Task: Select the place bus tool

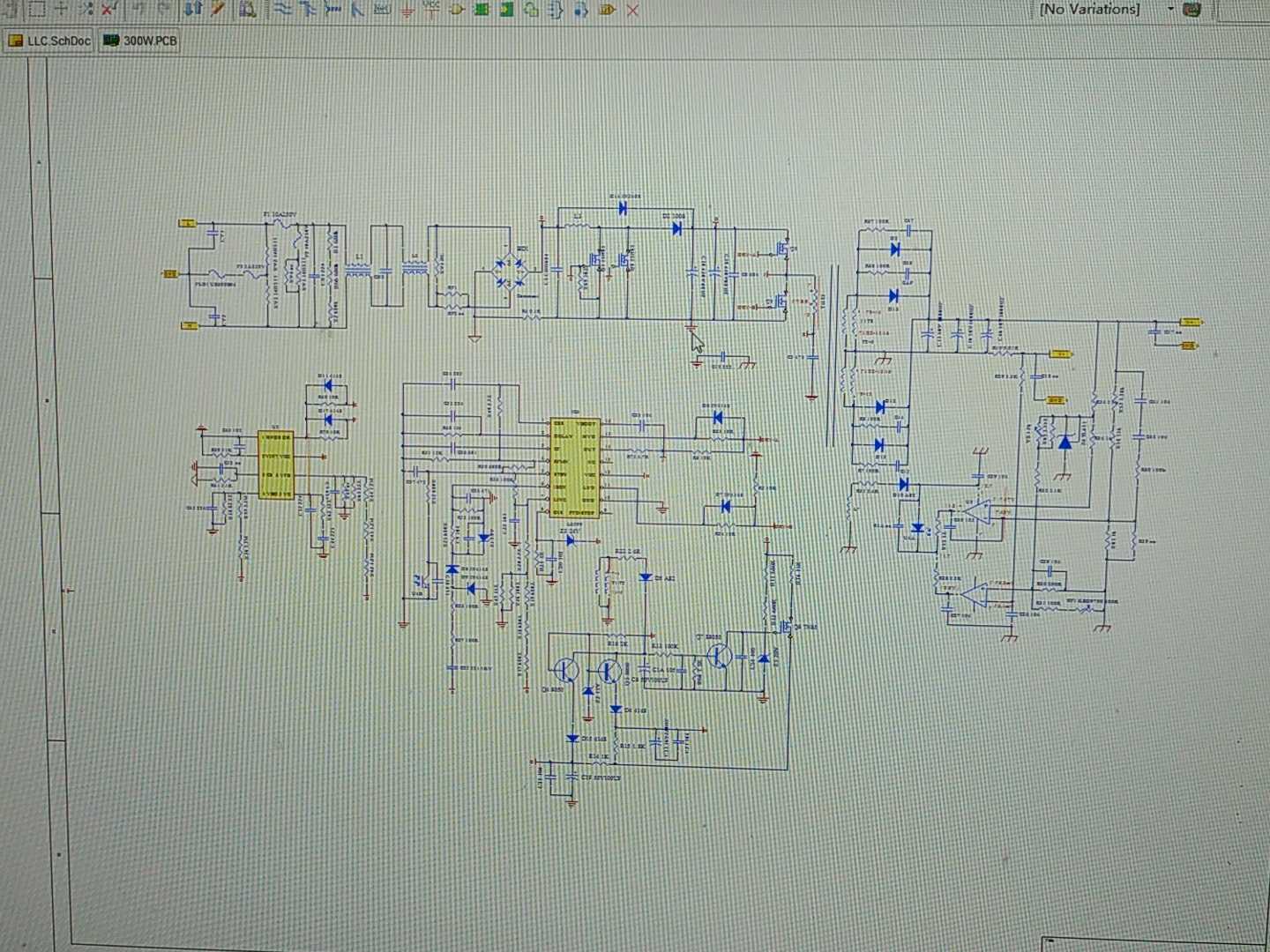Action: coord(309,10)
